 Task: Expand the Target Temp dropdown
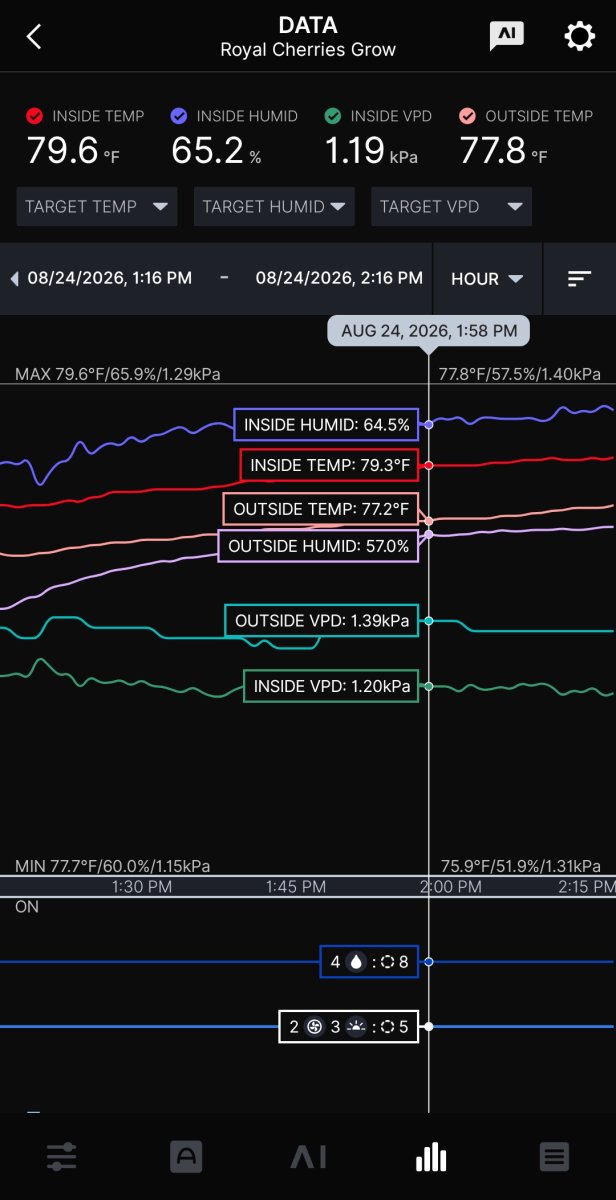97,207
